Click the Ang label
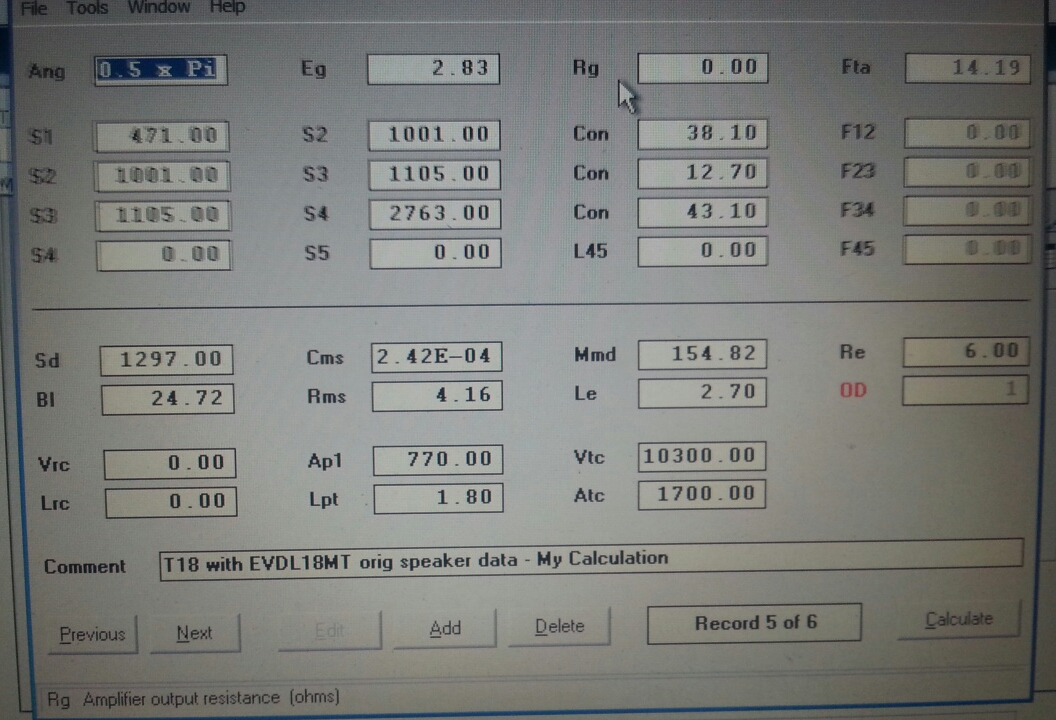The height and width of the screenshot is (720, 1056). point(47,71)
